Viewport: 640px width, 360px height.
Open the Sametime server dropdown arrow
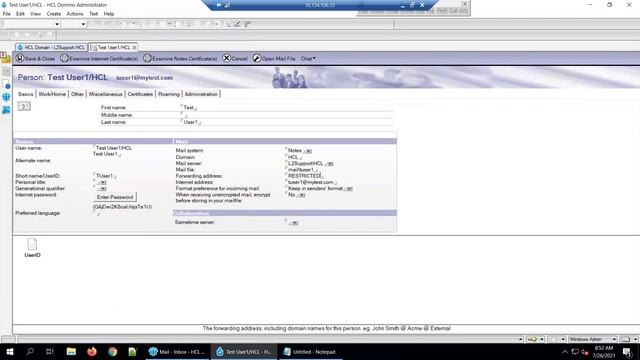[x=295, y=223]
